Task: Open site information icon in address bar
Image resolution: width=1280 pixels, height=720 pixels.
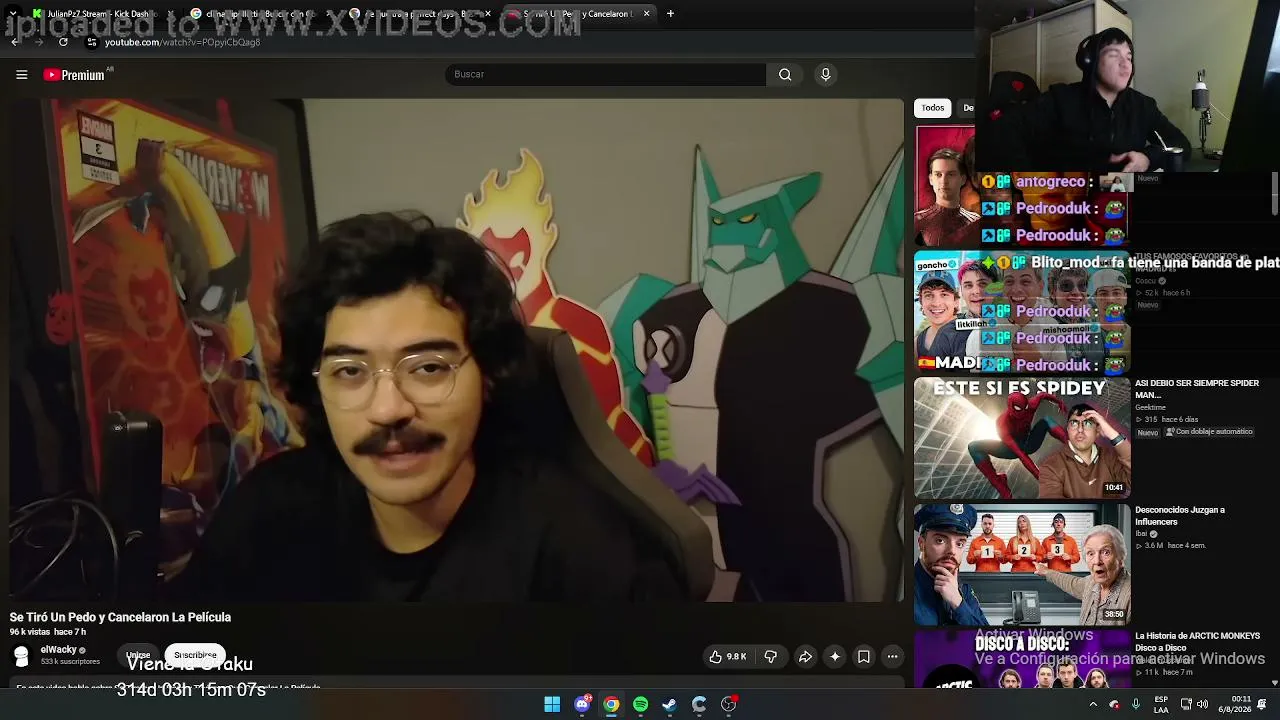Action: pyautogui.click(x=92, y=42)
